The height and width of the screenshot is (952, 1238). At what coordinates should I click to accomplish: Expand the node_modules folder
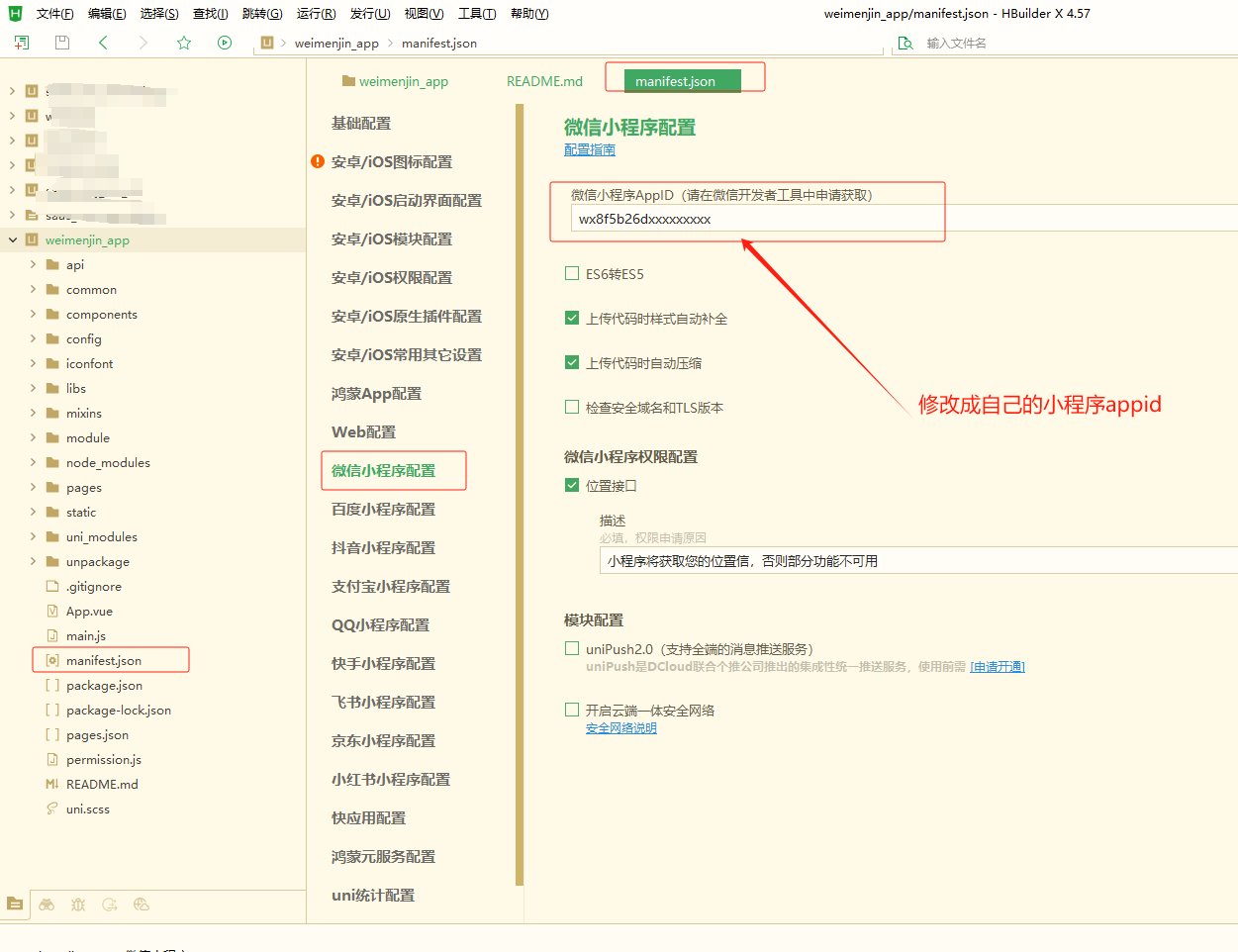[33, 462]
